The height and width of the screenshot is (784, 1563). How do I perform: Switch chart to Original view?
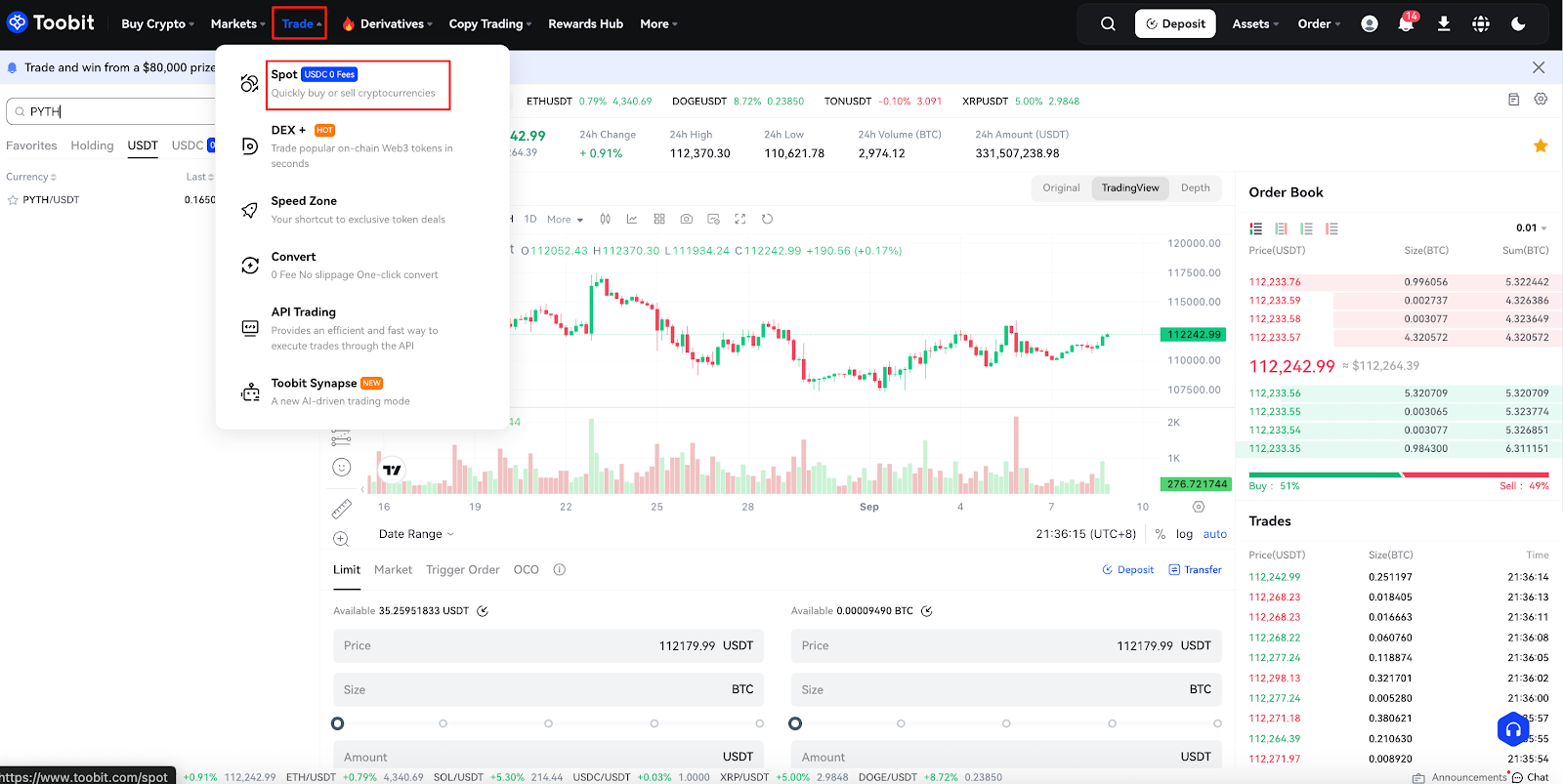(x=1061, y=187)
